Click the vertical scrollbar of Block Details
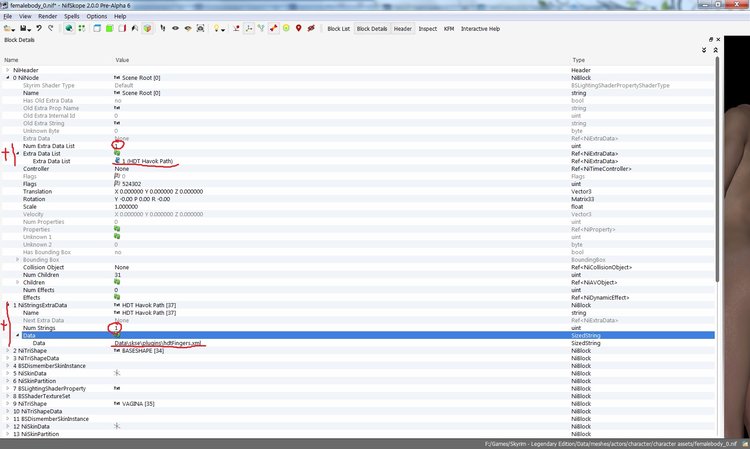The width and height of the screenshot is (750, 449). [717, 170]
